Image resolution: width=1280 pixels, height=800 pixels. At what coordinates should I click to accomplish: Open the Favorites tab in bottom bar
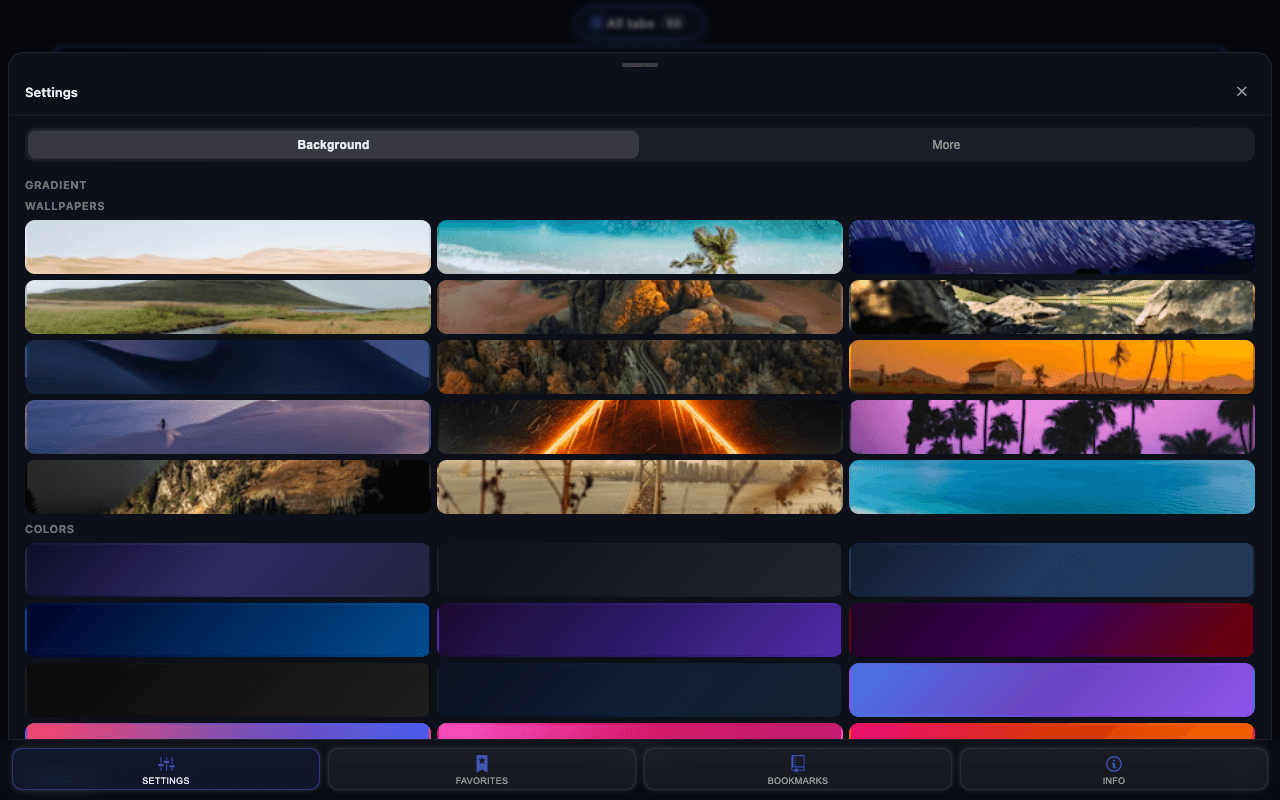point(482,769)
